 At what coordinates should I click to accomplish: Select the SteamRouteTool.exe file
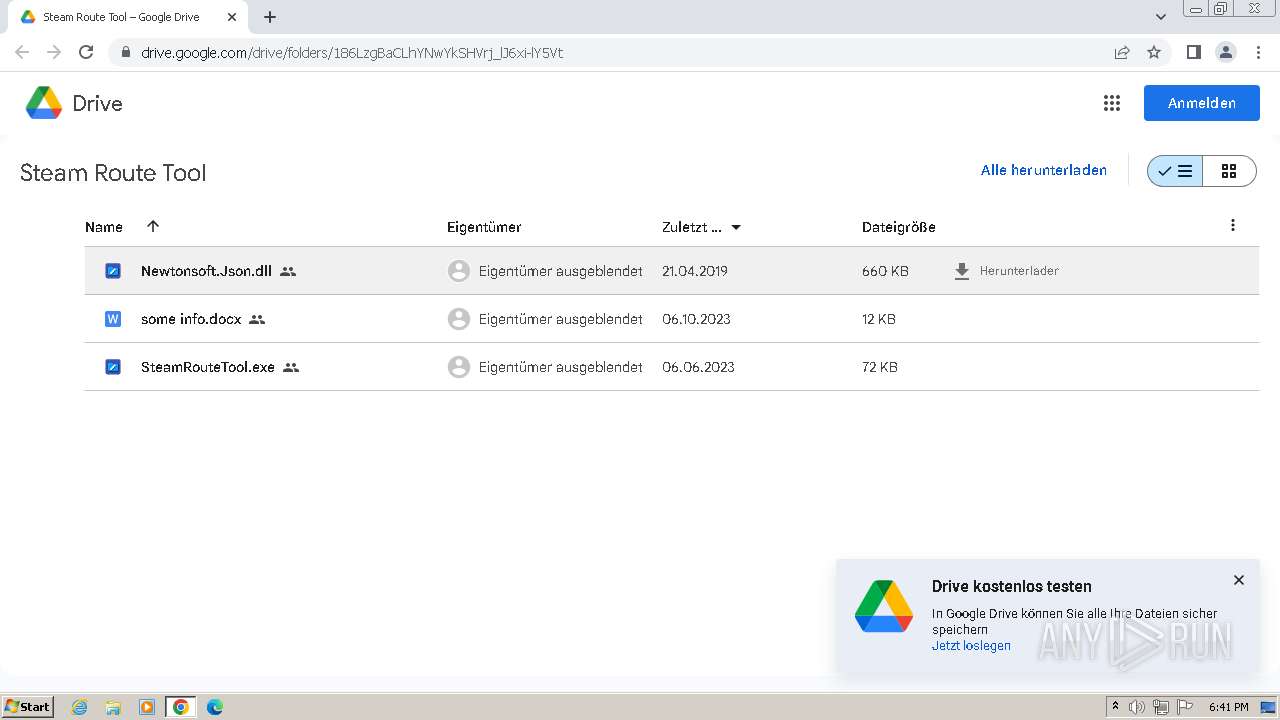(671, 367)
